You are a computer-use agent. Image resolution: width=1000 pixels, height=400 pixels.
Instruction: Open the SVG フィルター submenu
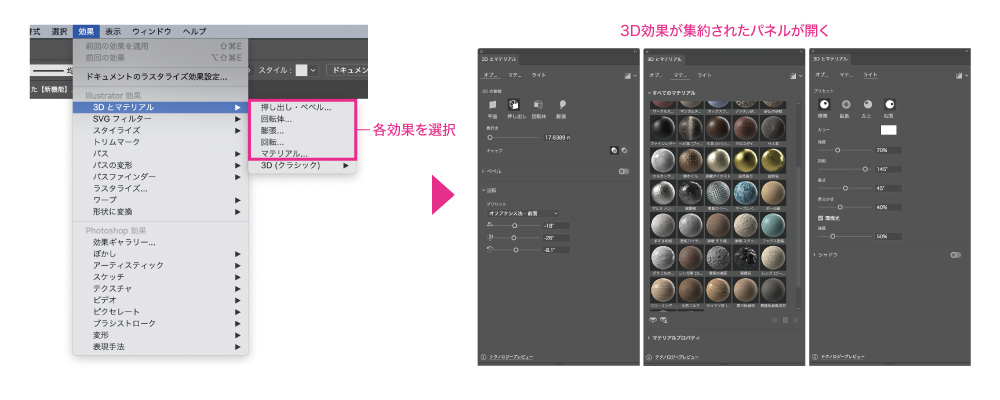click(x=160, y=119)
